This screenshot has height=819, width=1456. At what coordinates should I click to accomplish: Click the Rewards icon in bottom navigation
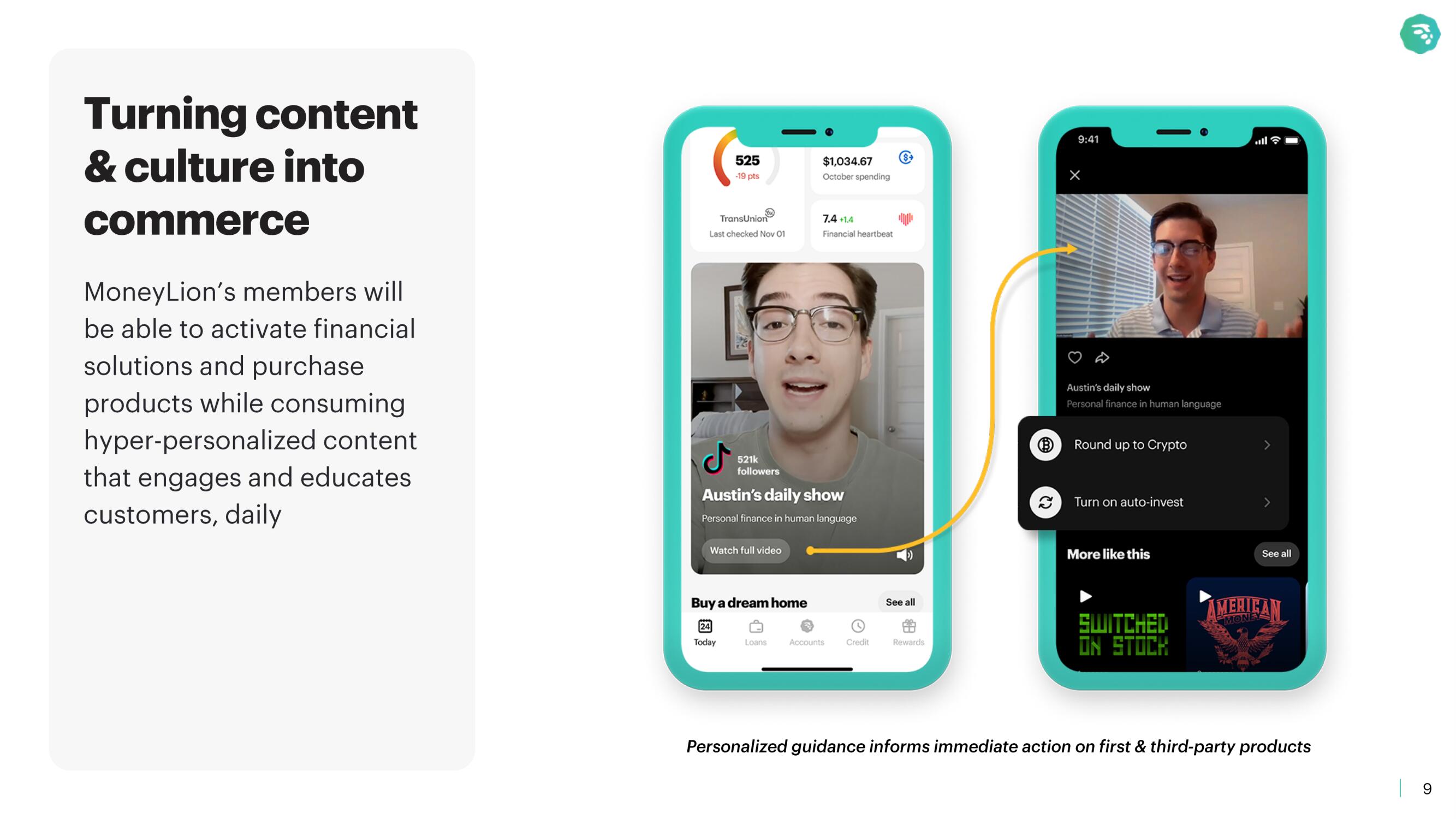[x=909, y=629]
